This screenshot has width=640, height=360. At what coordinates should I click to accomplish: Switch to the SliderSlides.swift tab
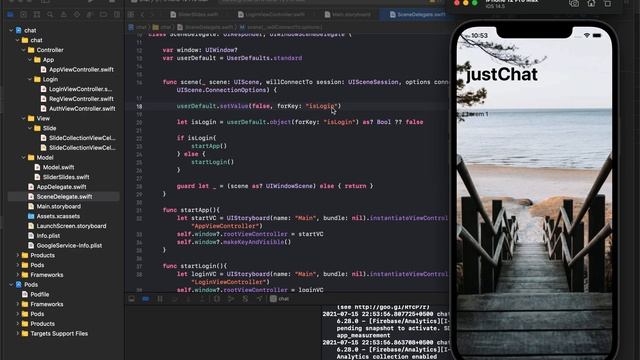click(x=194, y=15)
